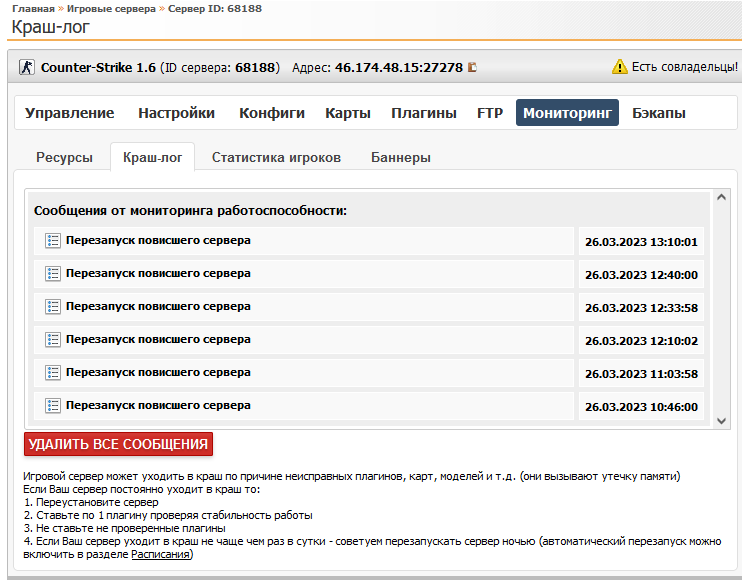Follow the Расписания link
The height and width of the screenshot is (580, 742).
point(160,554)
